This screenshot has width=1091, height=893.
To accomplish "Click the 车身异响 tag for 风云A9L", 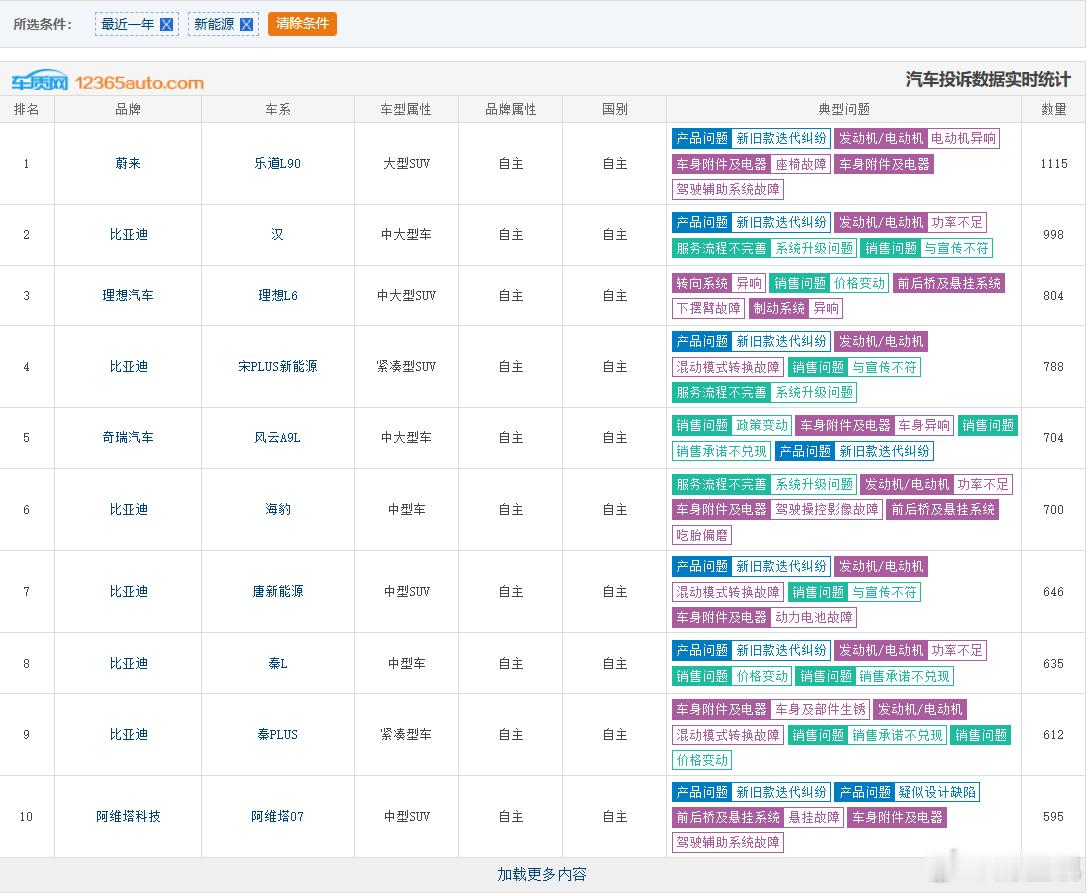I will pyautogui.click(x=924, y=425).
